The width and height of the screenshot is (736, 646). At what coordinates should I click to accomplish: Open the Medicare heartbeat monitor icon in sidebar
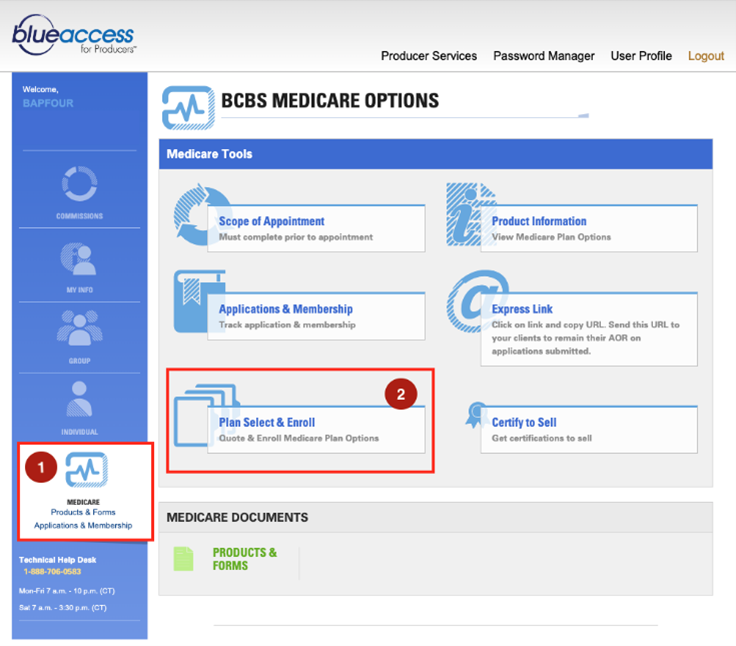click(x=86, y=469)
